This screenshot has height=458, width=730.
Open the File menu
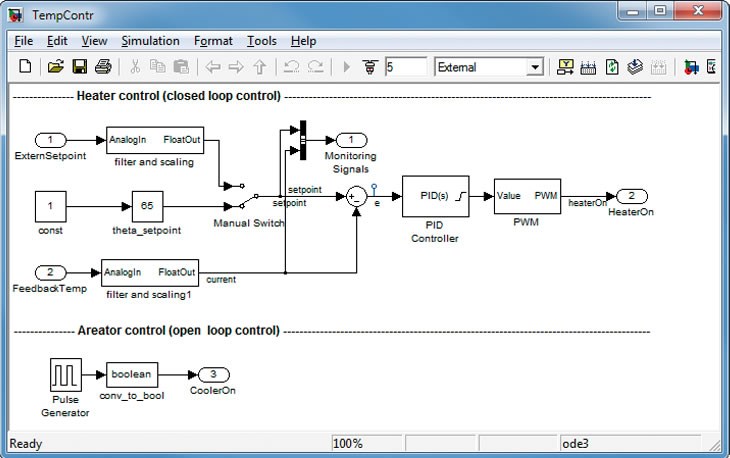coord(24,41)
